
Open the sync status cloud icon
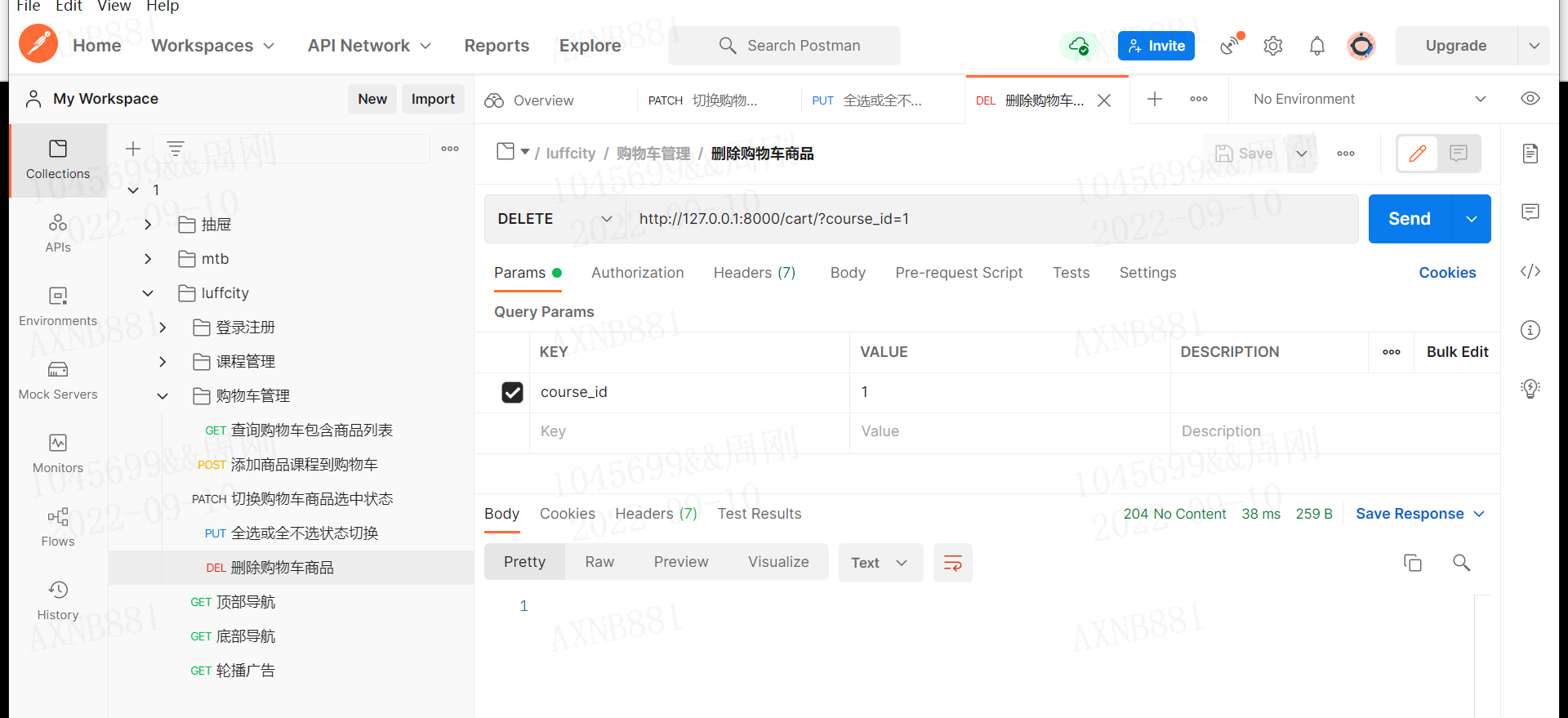1079,46
